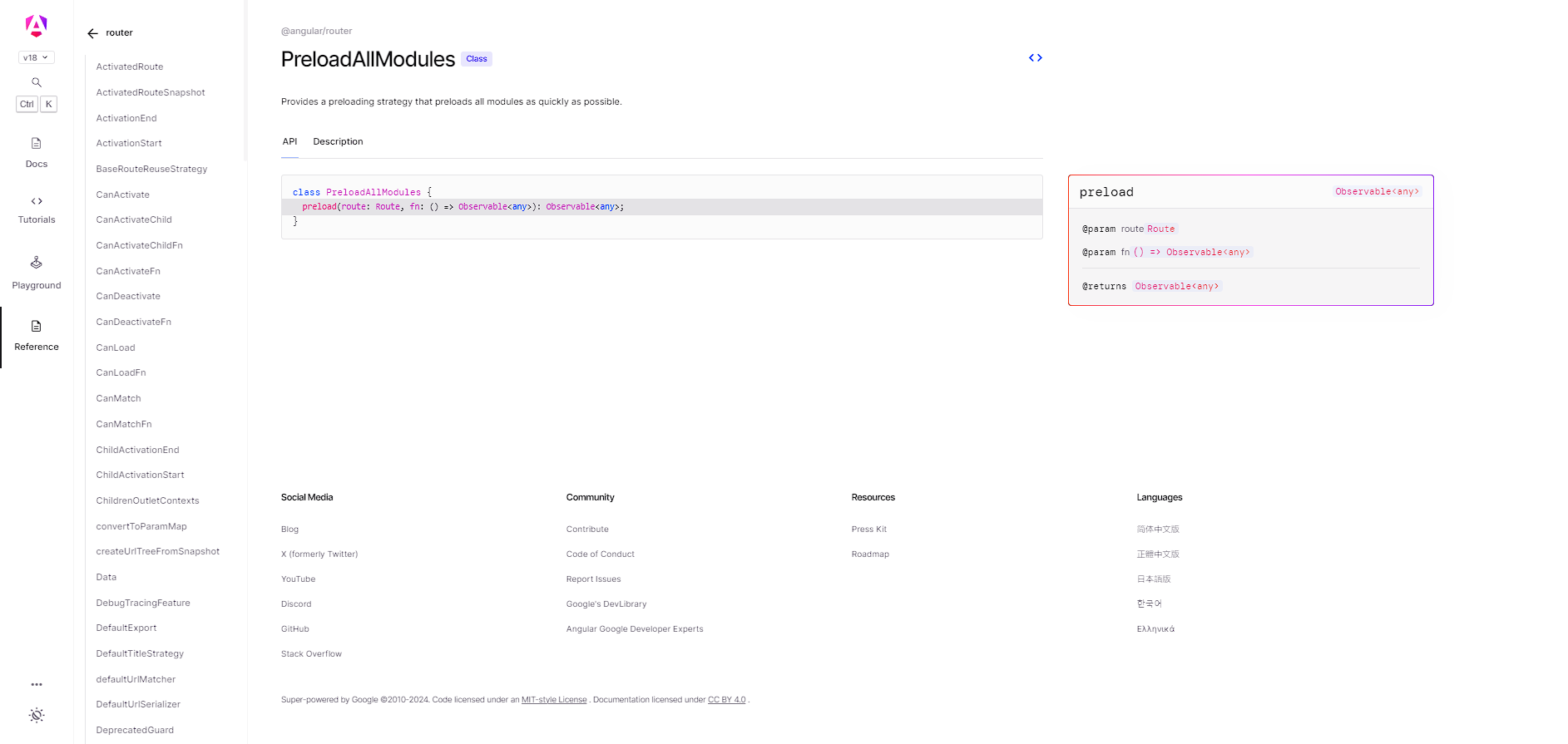1568x744 pixels.
Task: Select the API tab
Action: (x=289, y=142)
